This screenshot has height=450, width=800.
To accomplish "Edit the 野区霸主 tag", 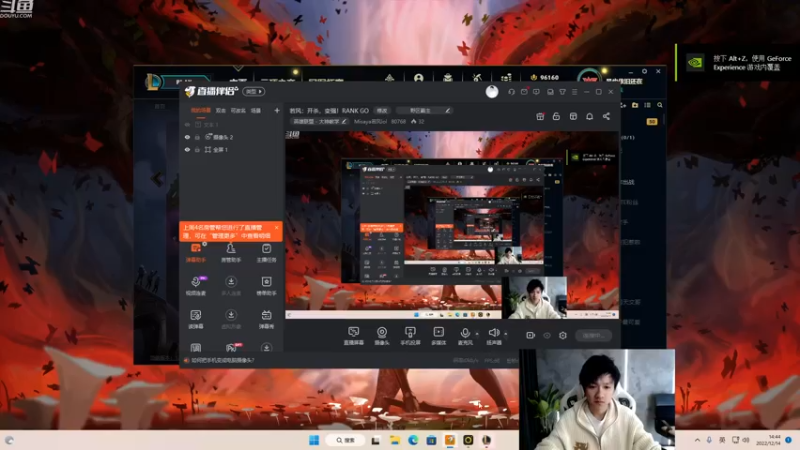I will tap(424, 110).
